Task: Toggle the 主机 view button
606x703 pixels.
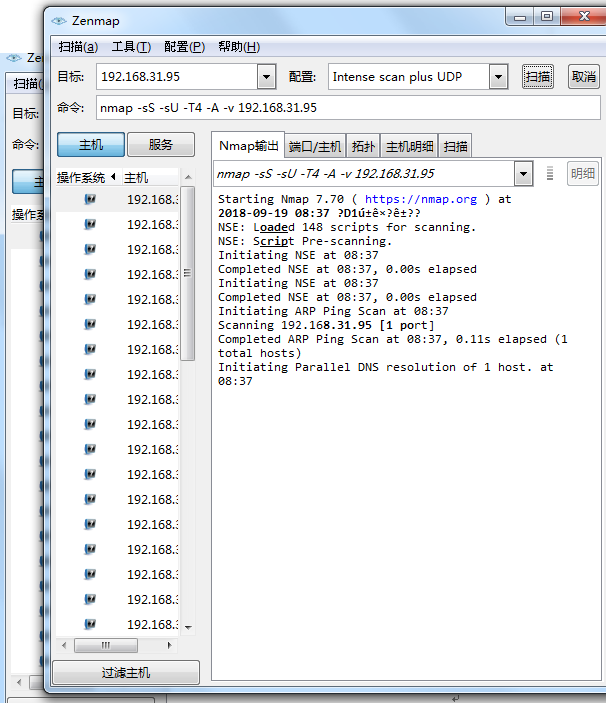Action: [x=91, y=144]
